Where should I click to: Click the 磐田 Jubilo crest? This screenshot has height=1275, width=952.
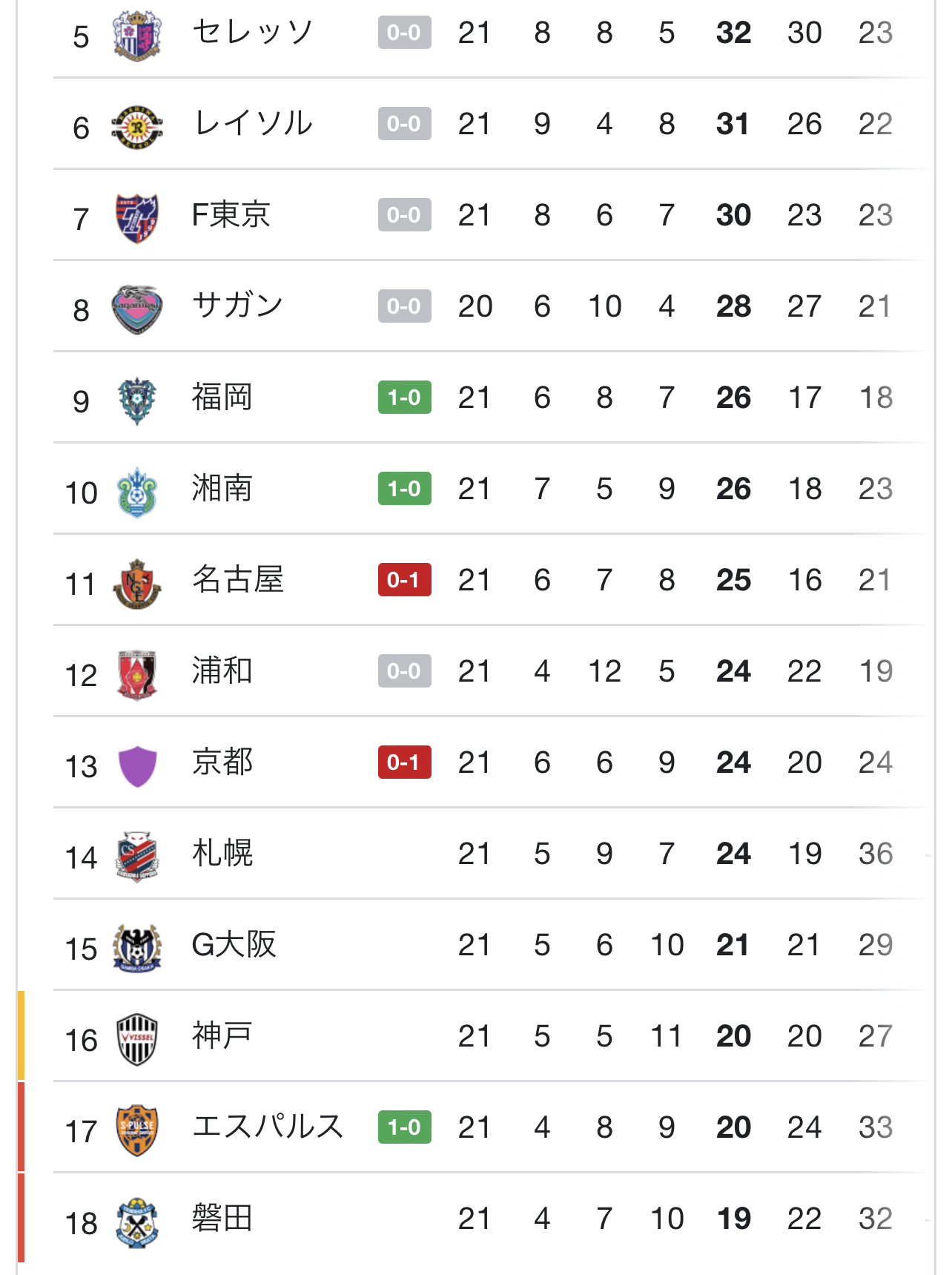[137, 1222]
